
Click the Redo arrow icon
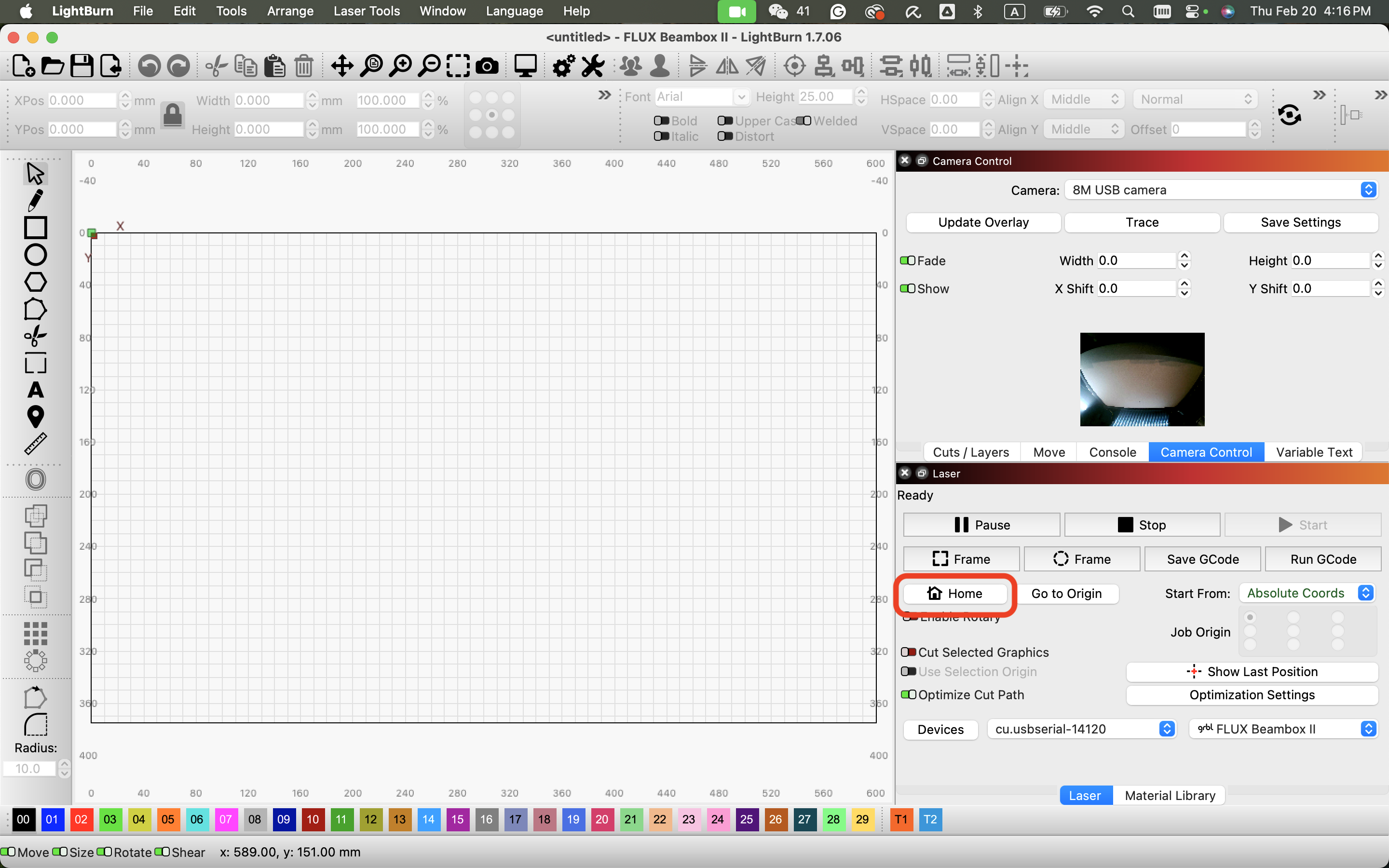click(x=178, y=66)
